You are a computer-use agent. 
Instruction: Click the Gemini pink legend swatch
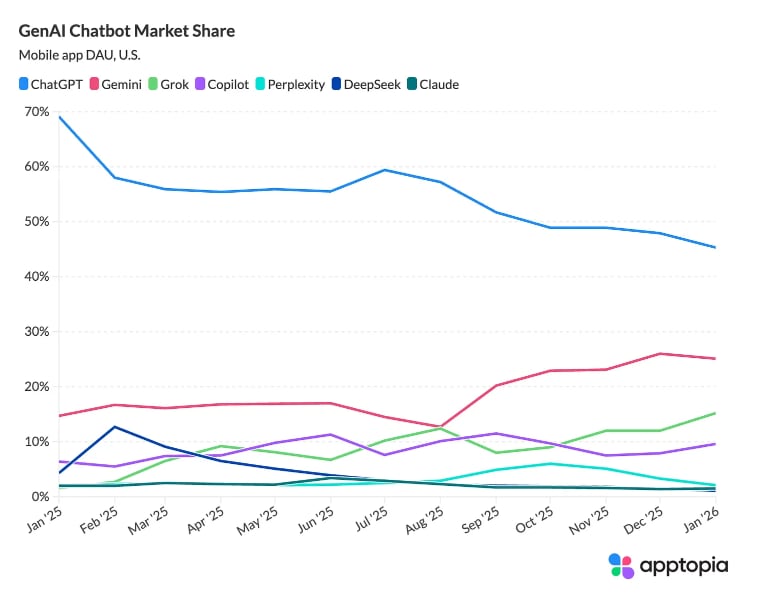[95, 84]
